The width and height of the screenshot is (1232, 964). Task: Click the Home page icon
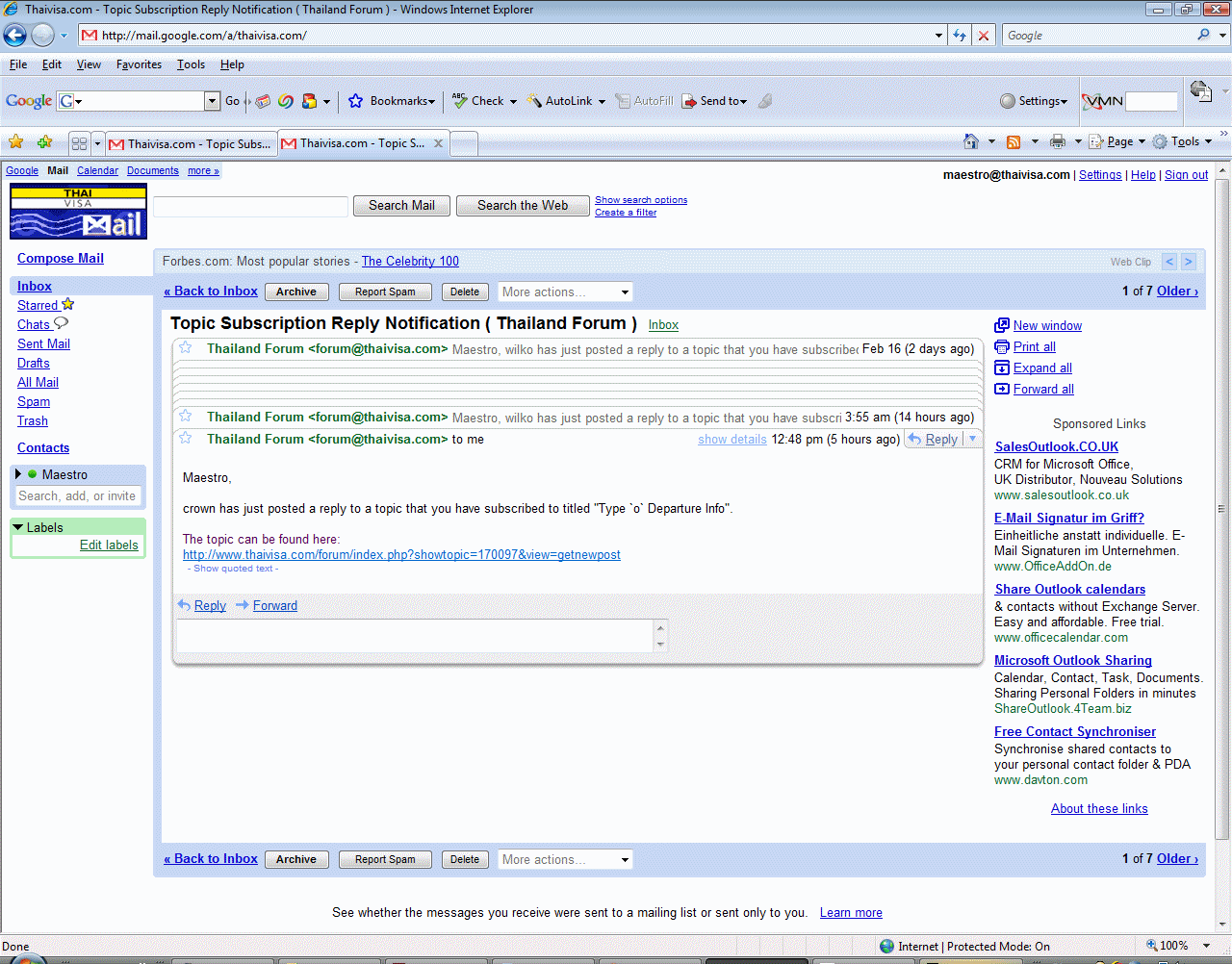click(971, 141)
